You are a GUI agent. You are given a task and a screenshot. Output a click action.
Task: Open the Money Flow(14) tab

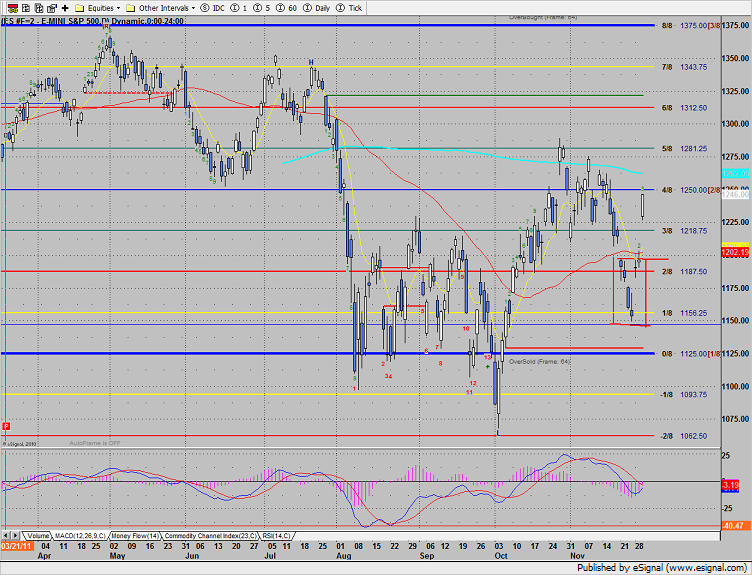pyautogui.click(x=135, y=536)
